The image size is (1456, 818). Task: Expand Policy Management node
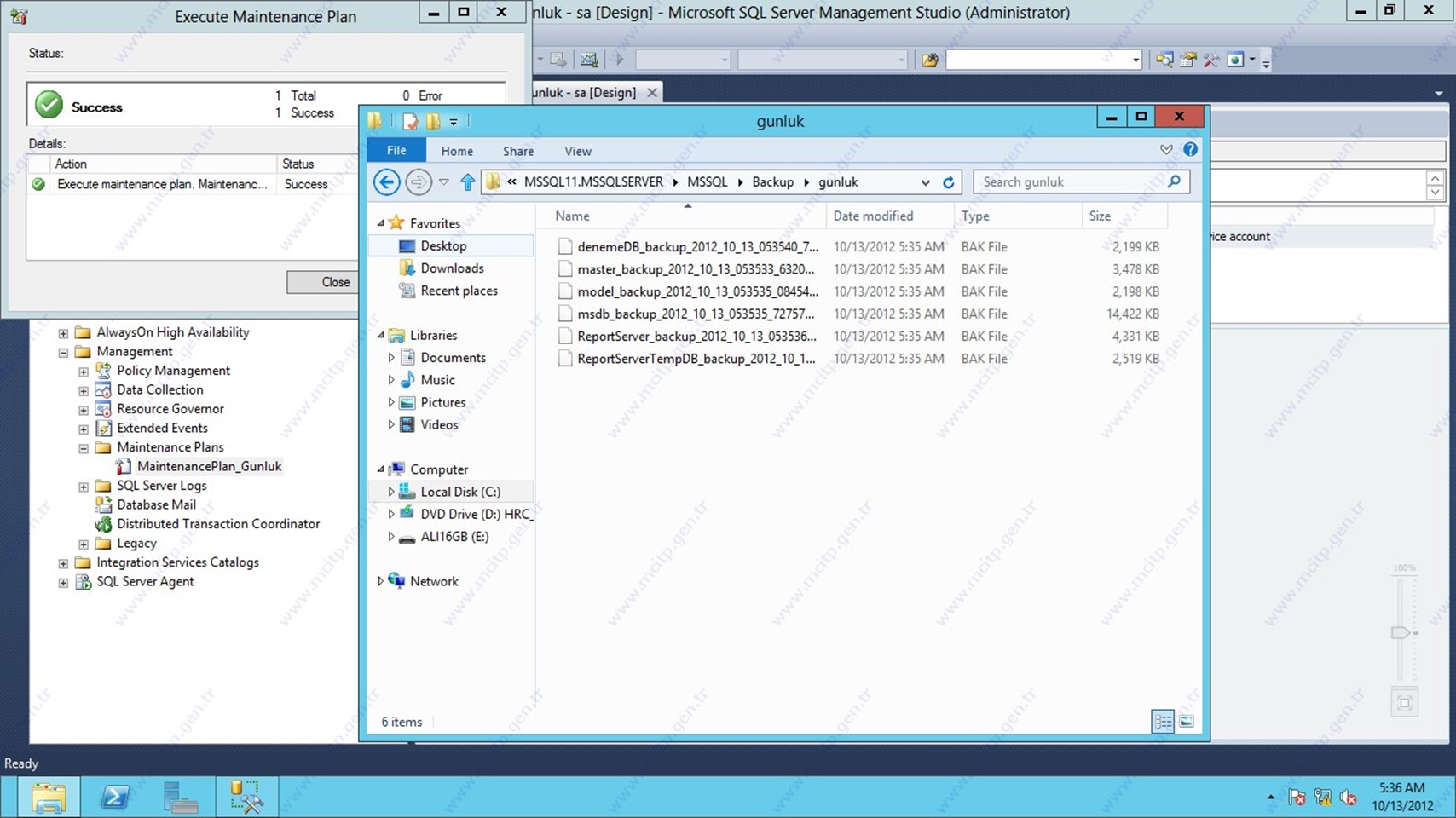coord(84,372)
